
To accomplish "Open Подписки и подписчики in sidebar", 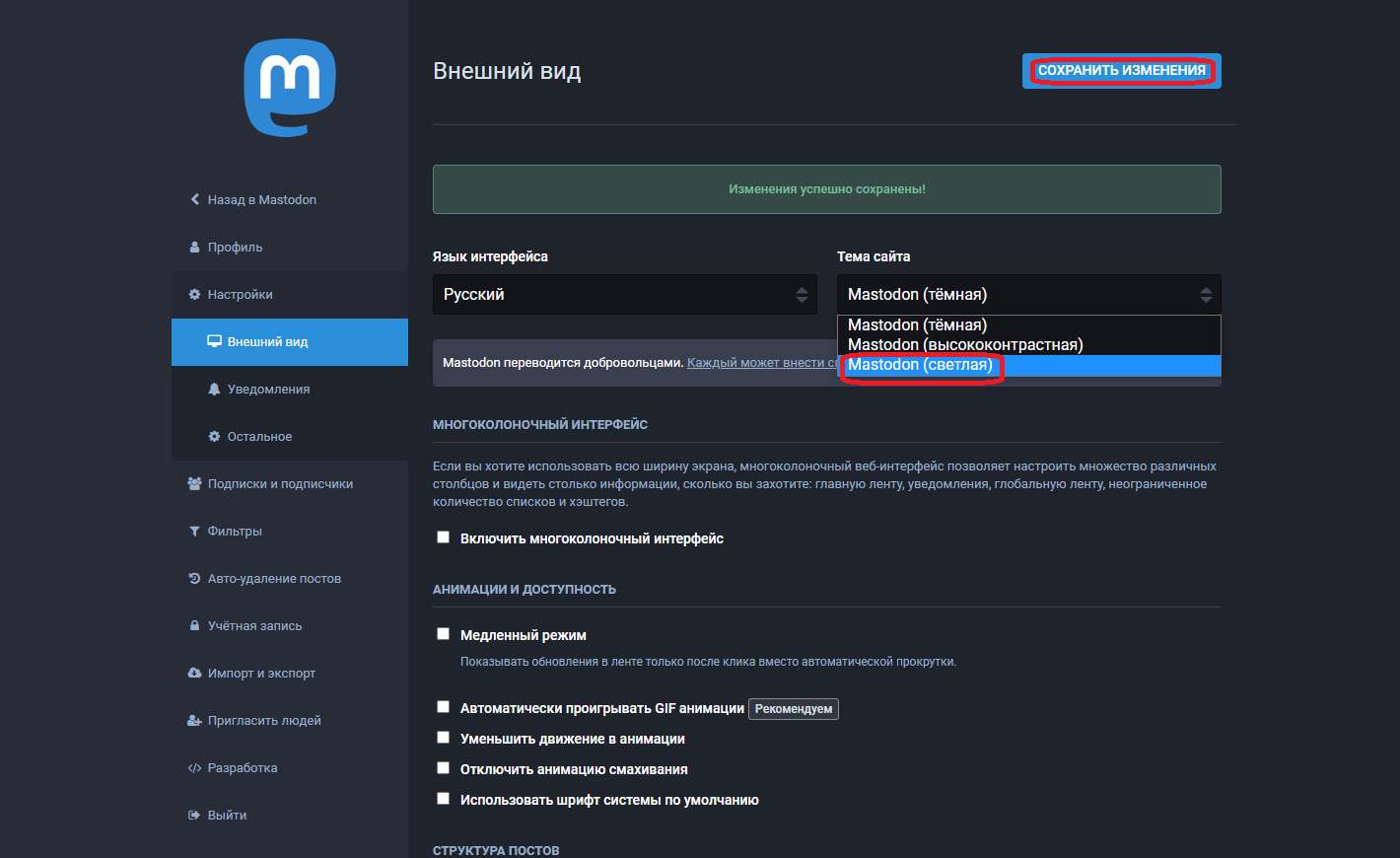I will tap(280, 484).
